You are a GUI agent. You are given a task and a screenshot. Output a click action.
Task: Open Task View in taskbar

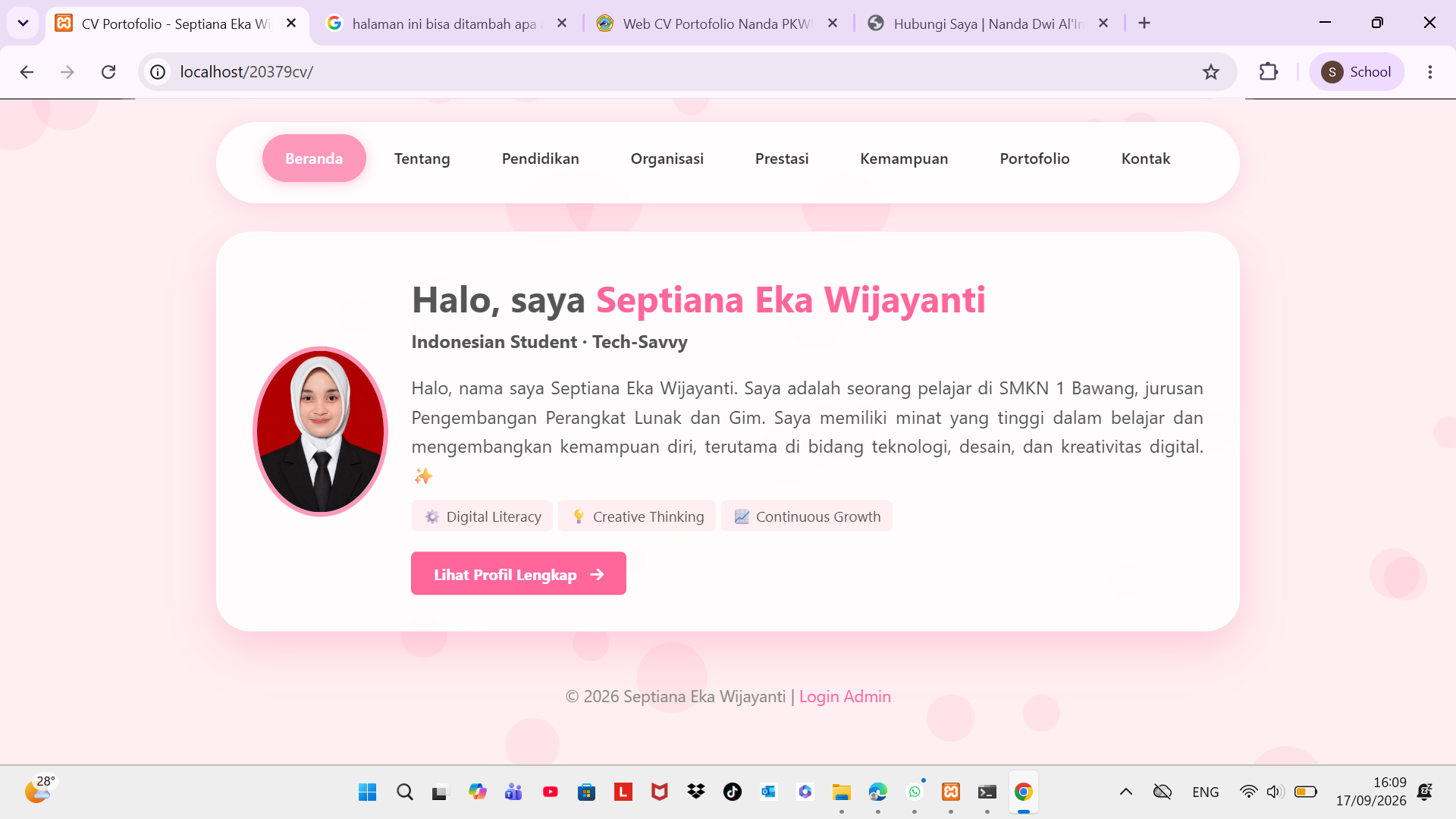click(x=440, y=792)
